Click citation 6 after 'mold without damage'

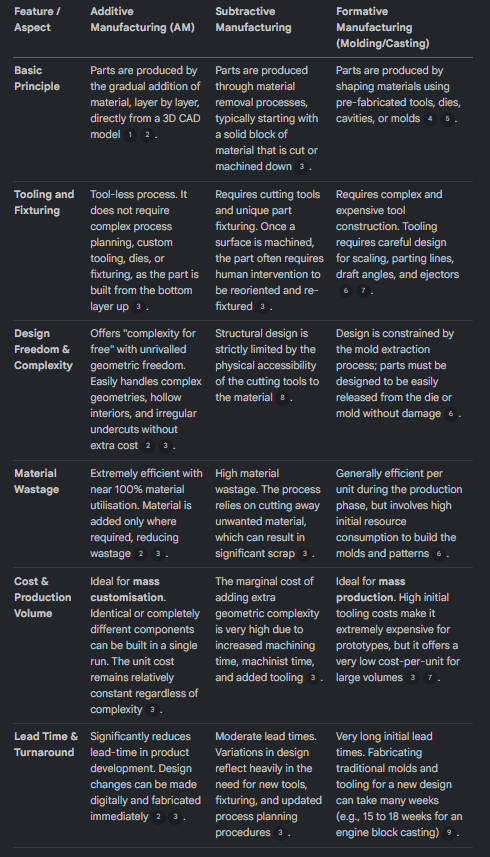(x=451, y=414)
